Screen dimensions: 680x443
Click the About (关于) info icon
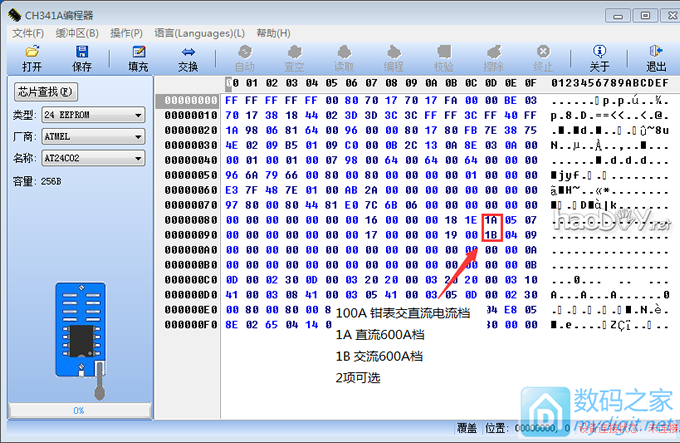(599, 58)
